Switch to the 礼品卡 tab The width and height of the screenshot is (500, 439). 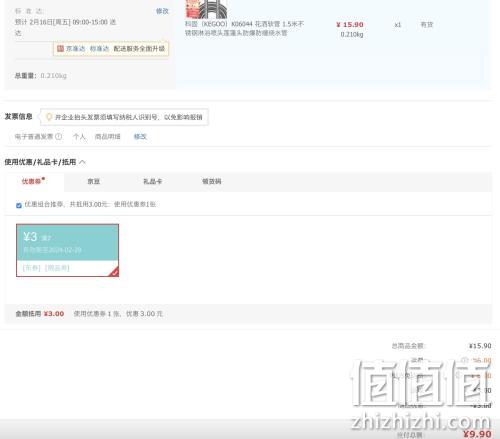click(x=152, y=181)
